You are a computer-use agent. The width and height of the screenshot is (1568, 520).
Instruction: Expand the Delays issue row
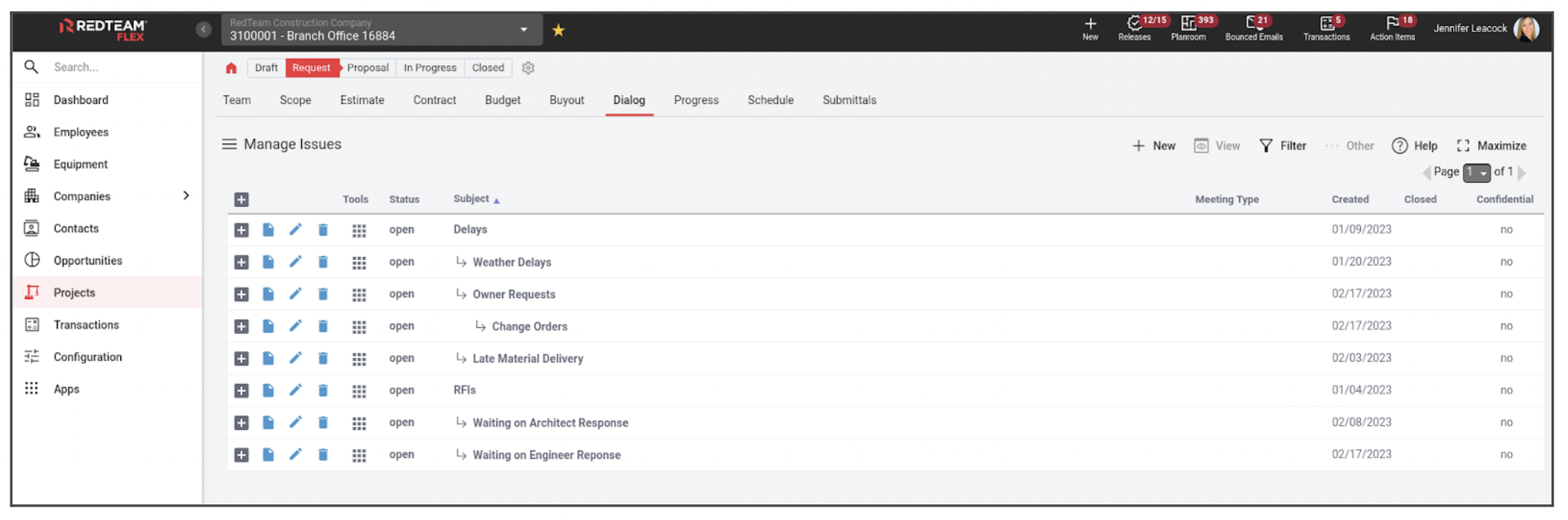[x=241, y=230]
